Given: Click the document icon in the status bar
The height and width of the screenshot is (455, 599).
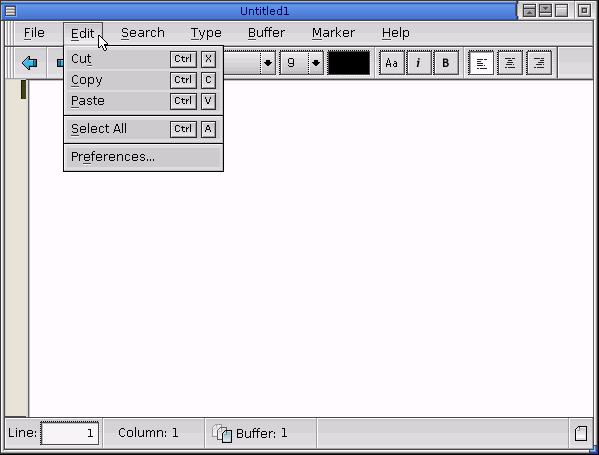Looking at the screenshot, I should tap(581, 433).
